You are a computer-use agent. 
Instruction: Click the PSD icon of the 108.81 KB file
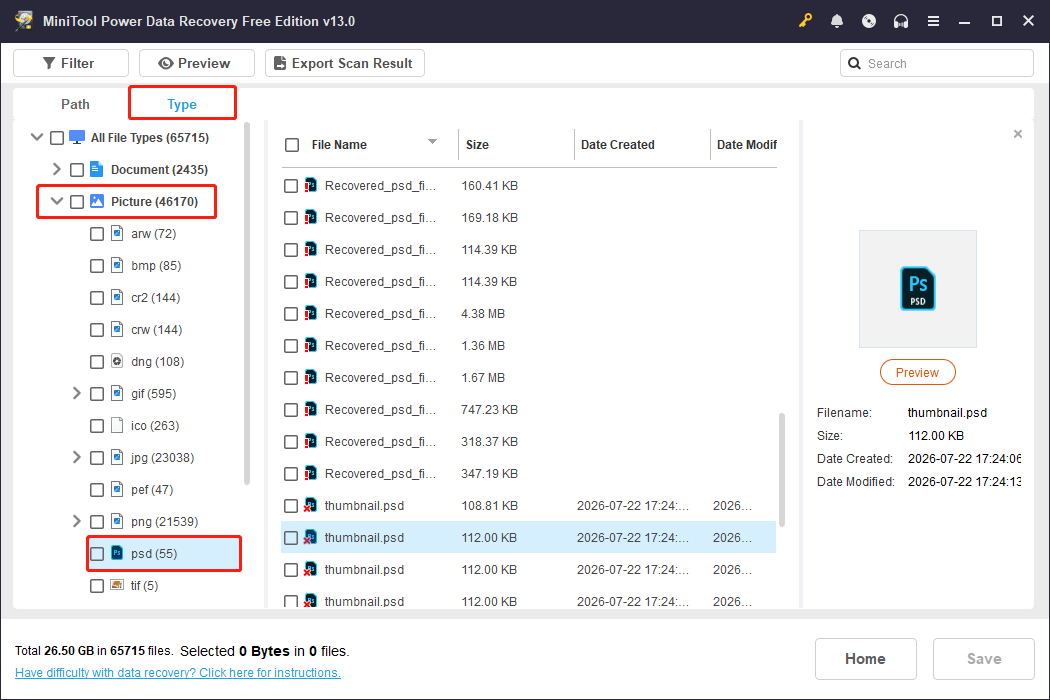point(310,506)
